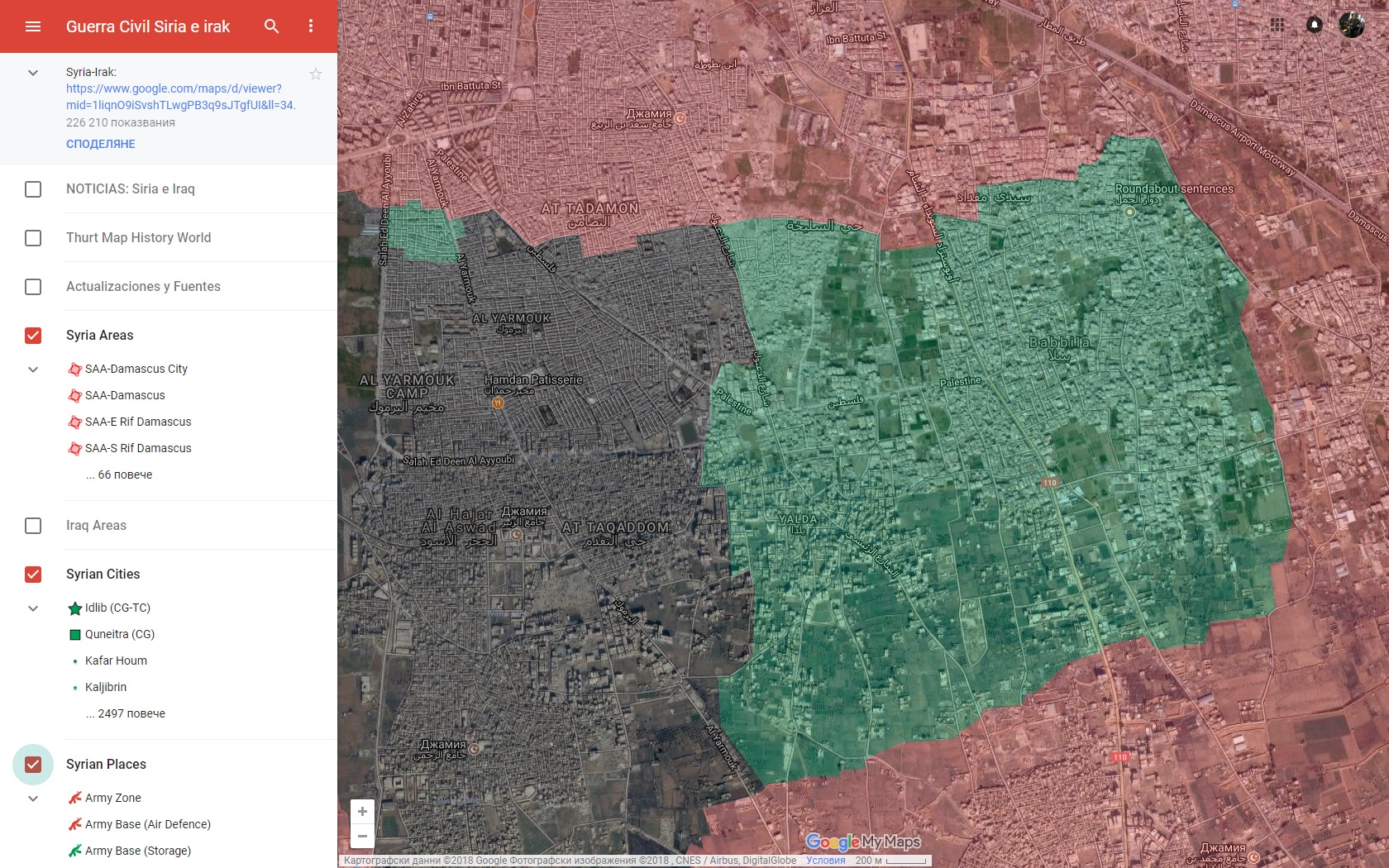1389x868 pixels.
Task: Open the hamburger menu in the header
Action: tap(33, 26)
